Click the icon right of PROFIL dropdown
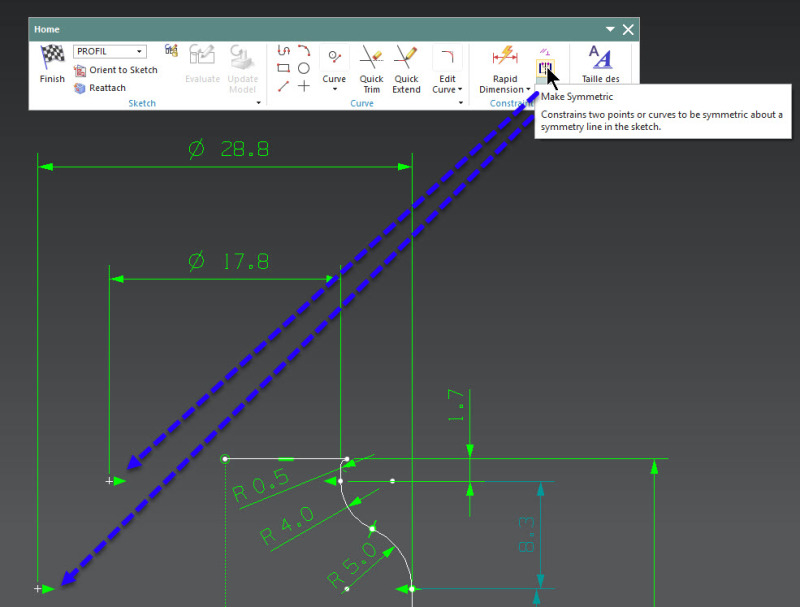This screenshot has width=800, height=607. [171, 50]
